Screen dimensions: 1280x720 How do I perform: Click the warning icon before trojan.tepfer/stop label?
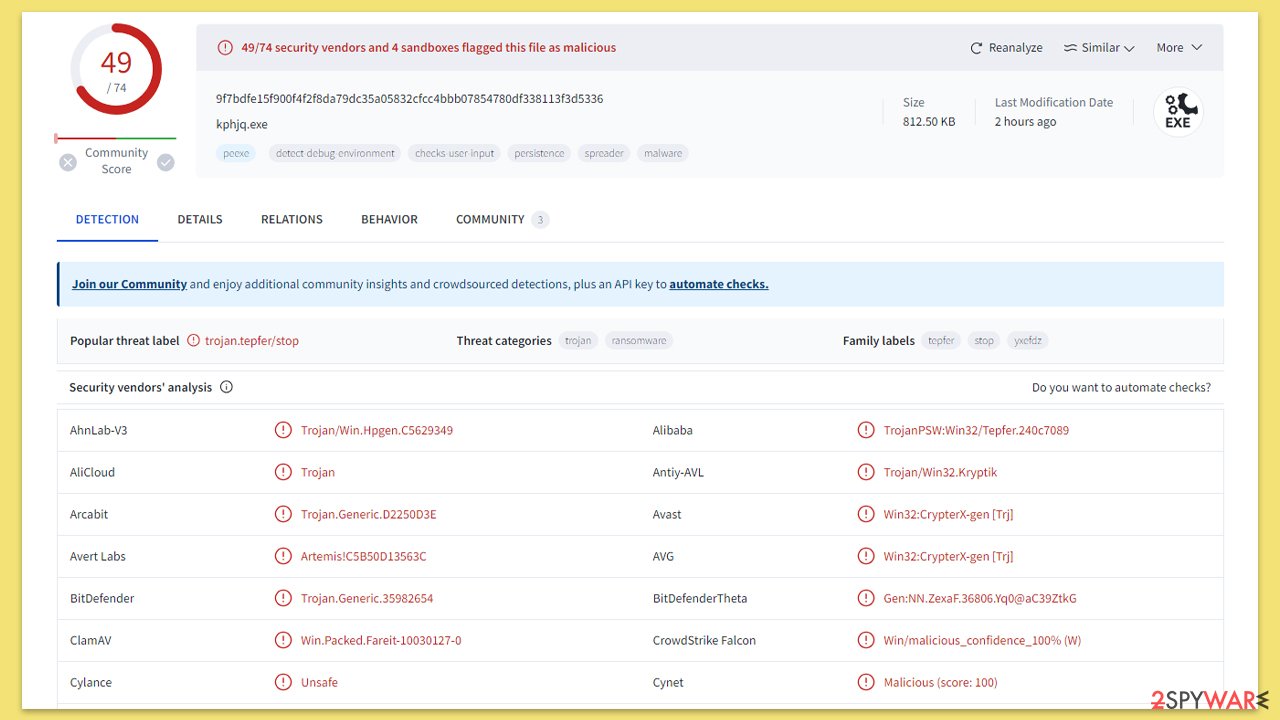point(191,340)
